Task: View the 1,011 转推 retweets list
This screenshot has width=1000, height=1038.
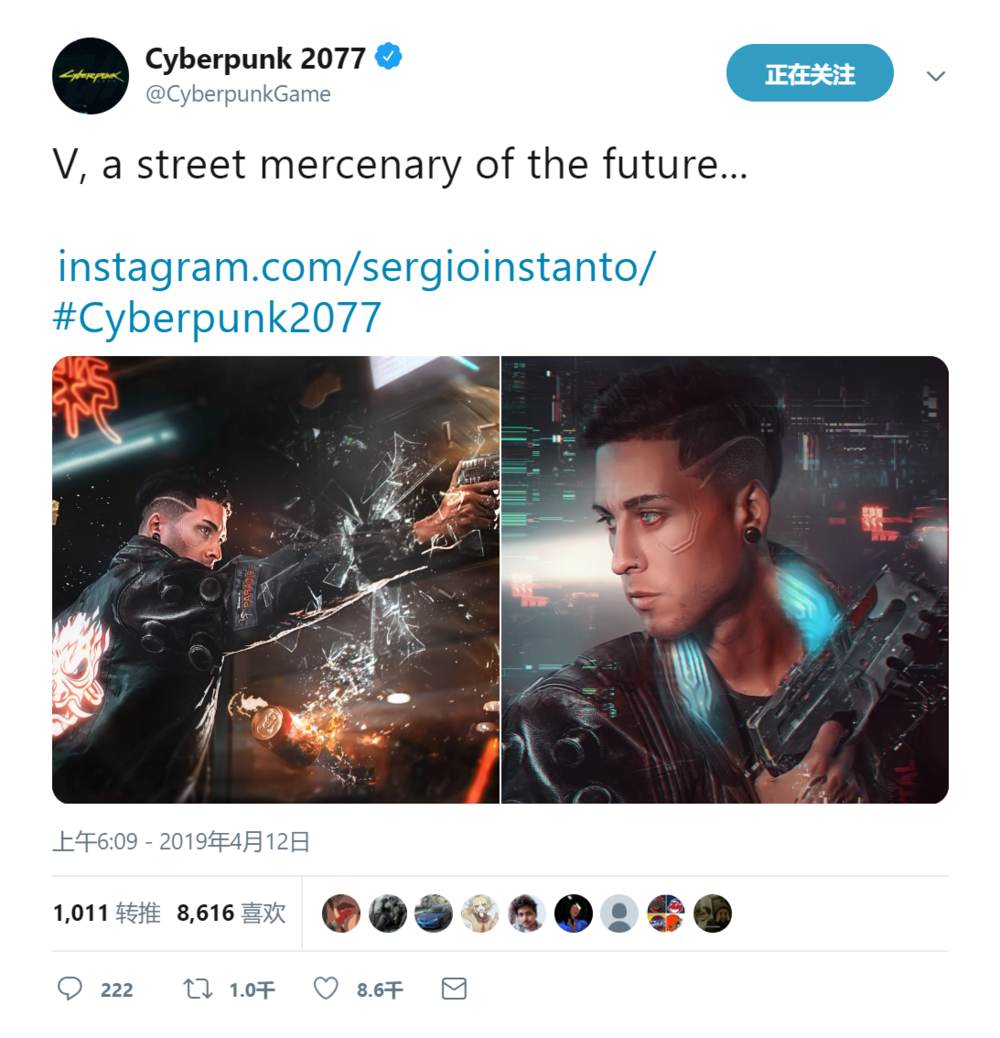Action: pyautogui.click(x=107, y=914)
